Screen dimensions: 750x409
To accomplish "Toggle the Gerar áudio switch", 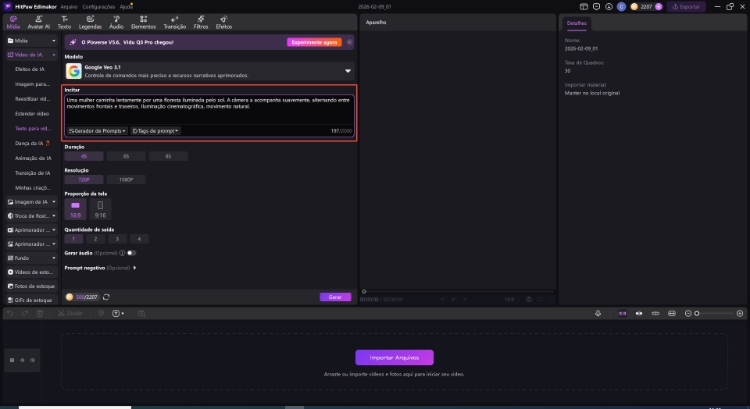I will coord(131,253).
